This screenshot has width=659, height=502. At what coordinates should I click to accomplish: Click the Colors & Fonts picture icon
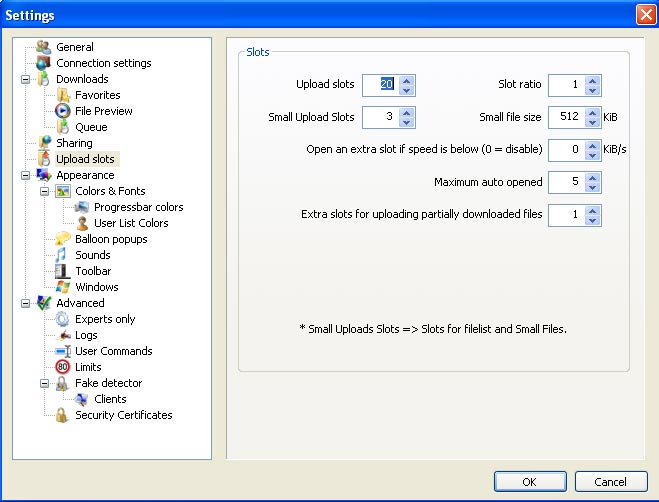(x=63, y=191)
